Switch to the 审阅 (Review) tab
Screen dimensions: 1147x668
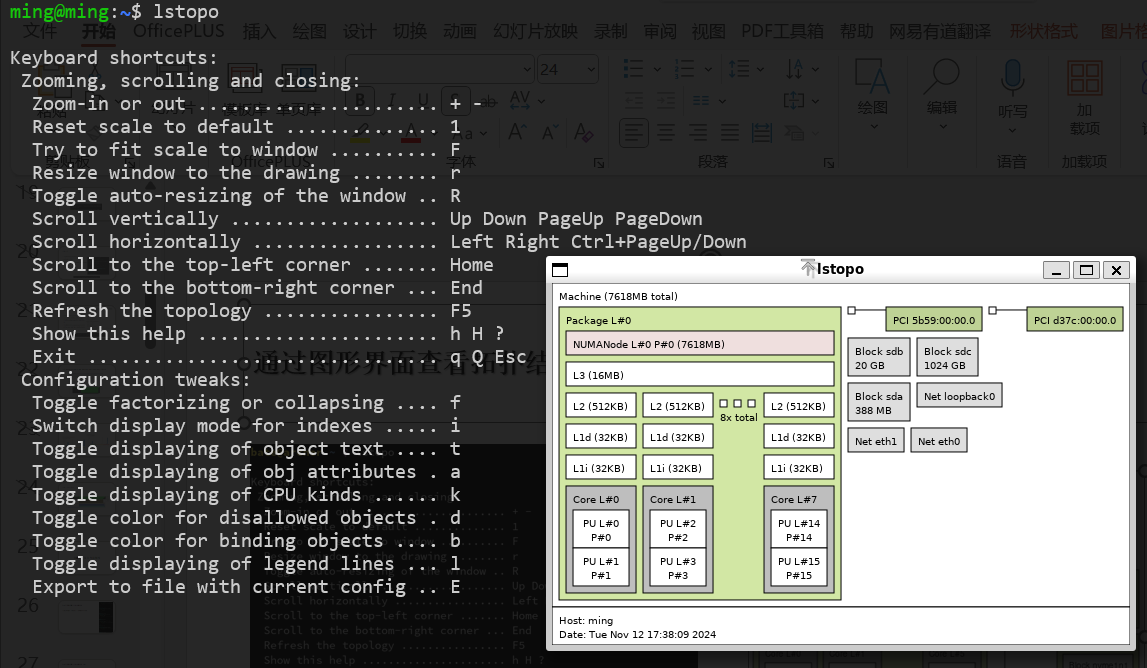660,31
